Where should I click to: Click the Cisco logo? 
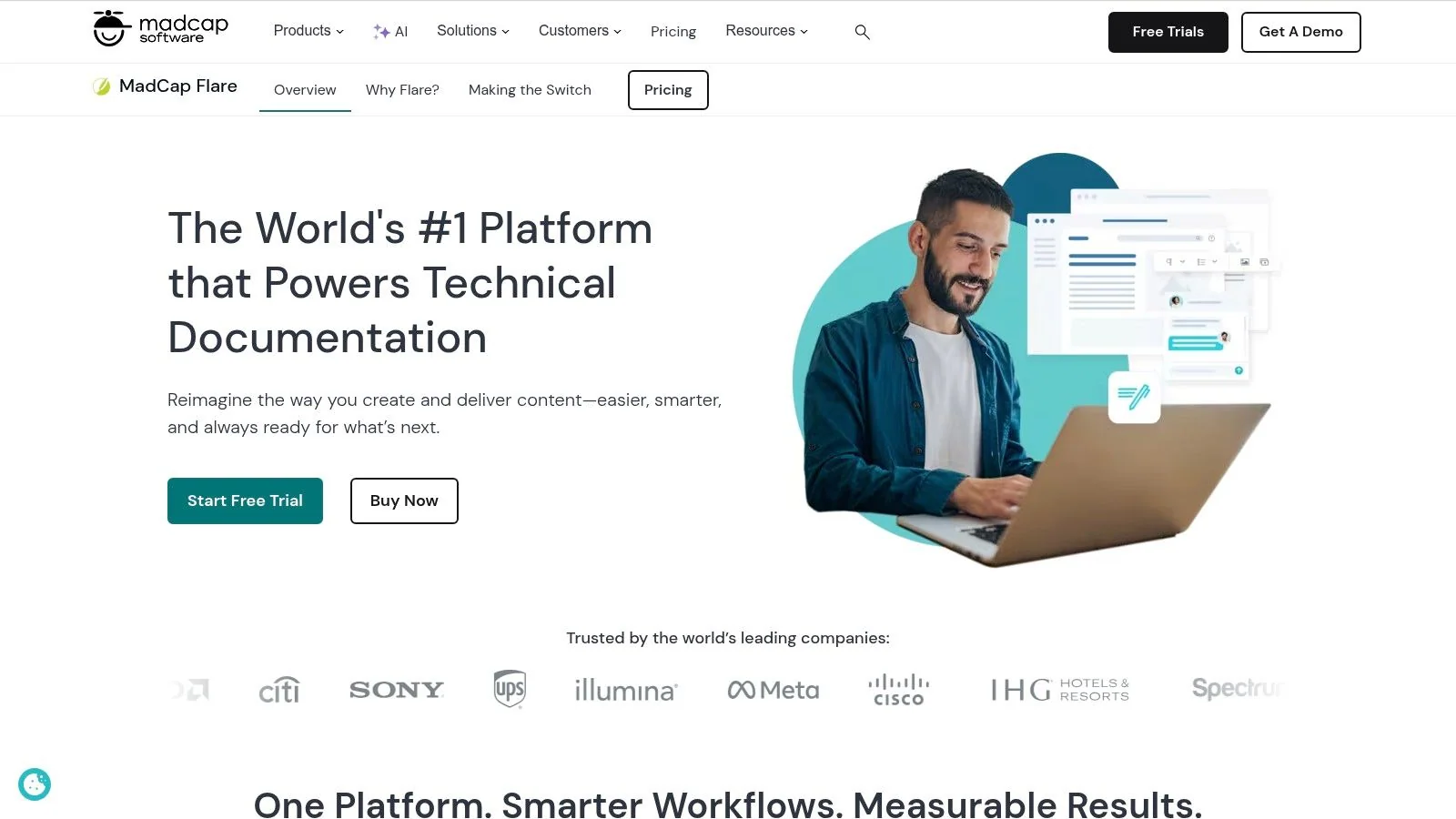click(x=898, y=690)
